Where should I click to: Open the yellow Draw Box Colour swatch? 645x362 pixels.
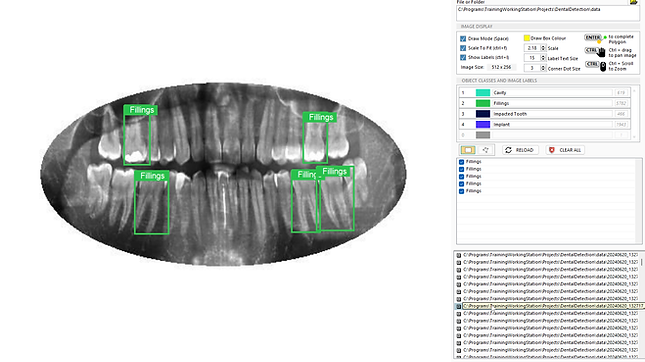527,38
